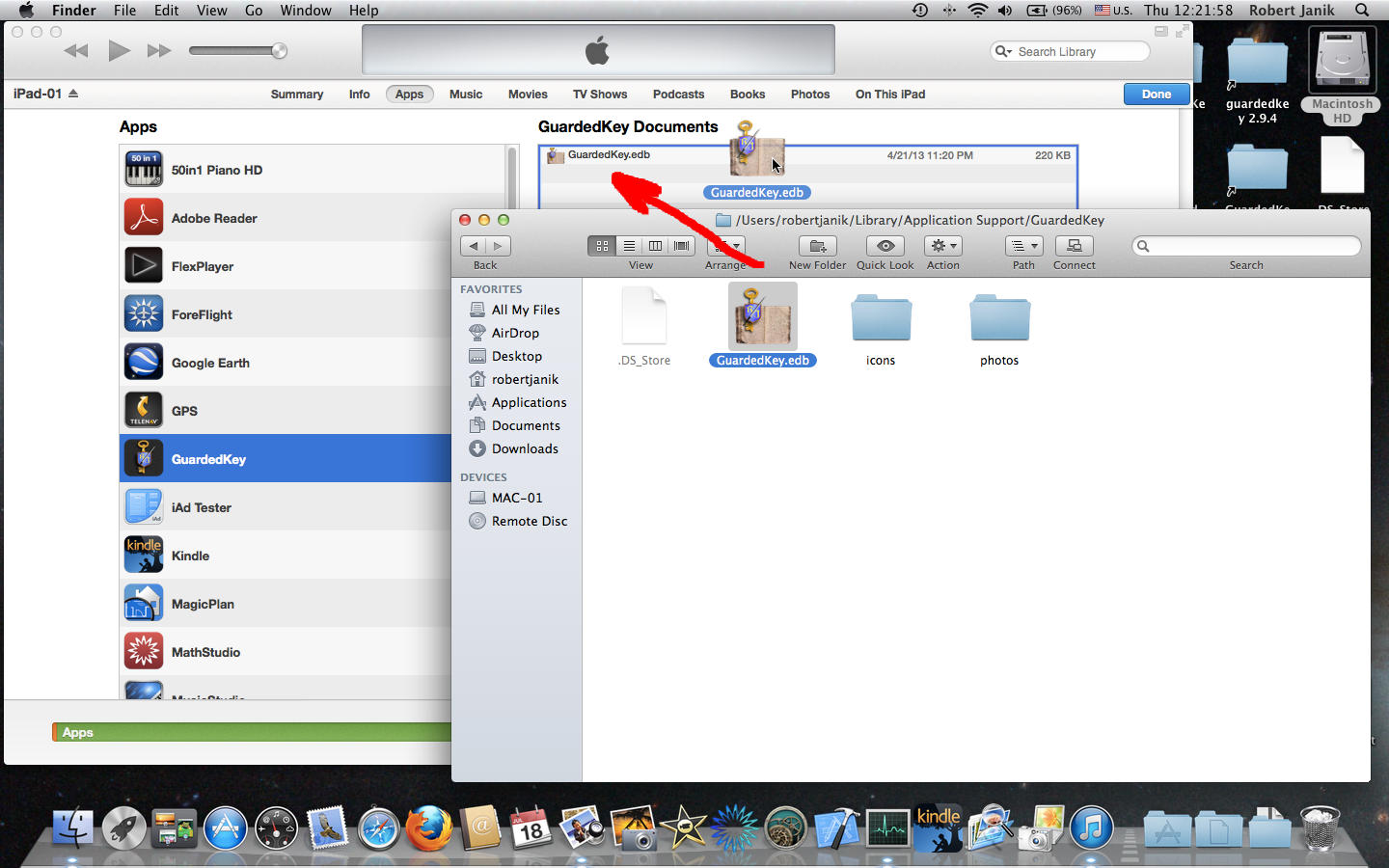This screenshot has width=1389, height=868.
Task: Open the Podcasts tab
Action: (x=678, y=94)
